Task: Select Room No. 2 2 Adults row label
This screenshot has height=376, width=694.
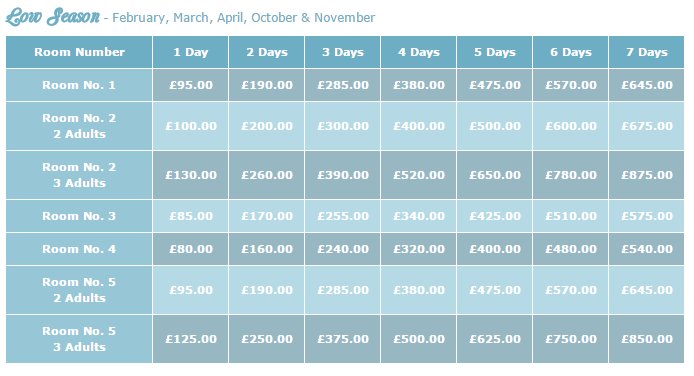Action: pyautogui.click(x=79, y=126)
